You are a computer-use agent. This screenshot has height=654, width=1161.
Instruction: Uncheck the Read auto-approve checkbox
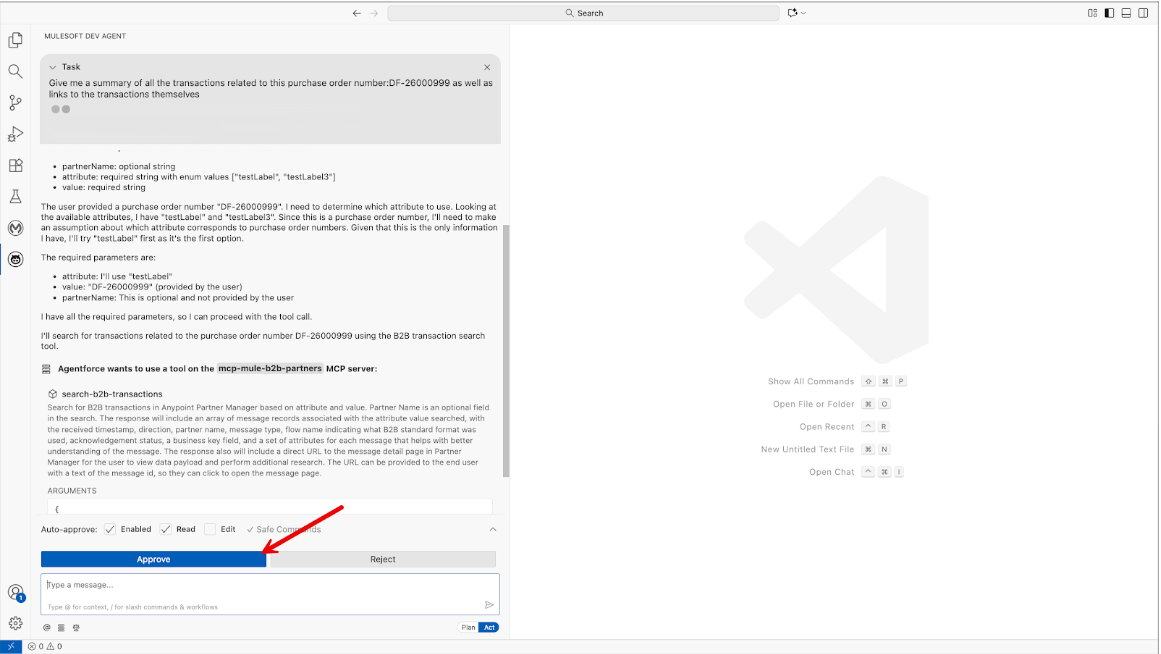click(164, 529)
